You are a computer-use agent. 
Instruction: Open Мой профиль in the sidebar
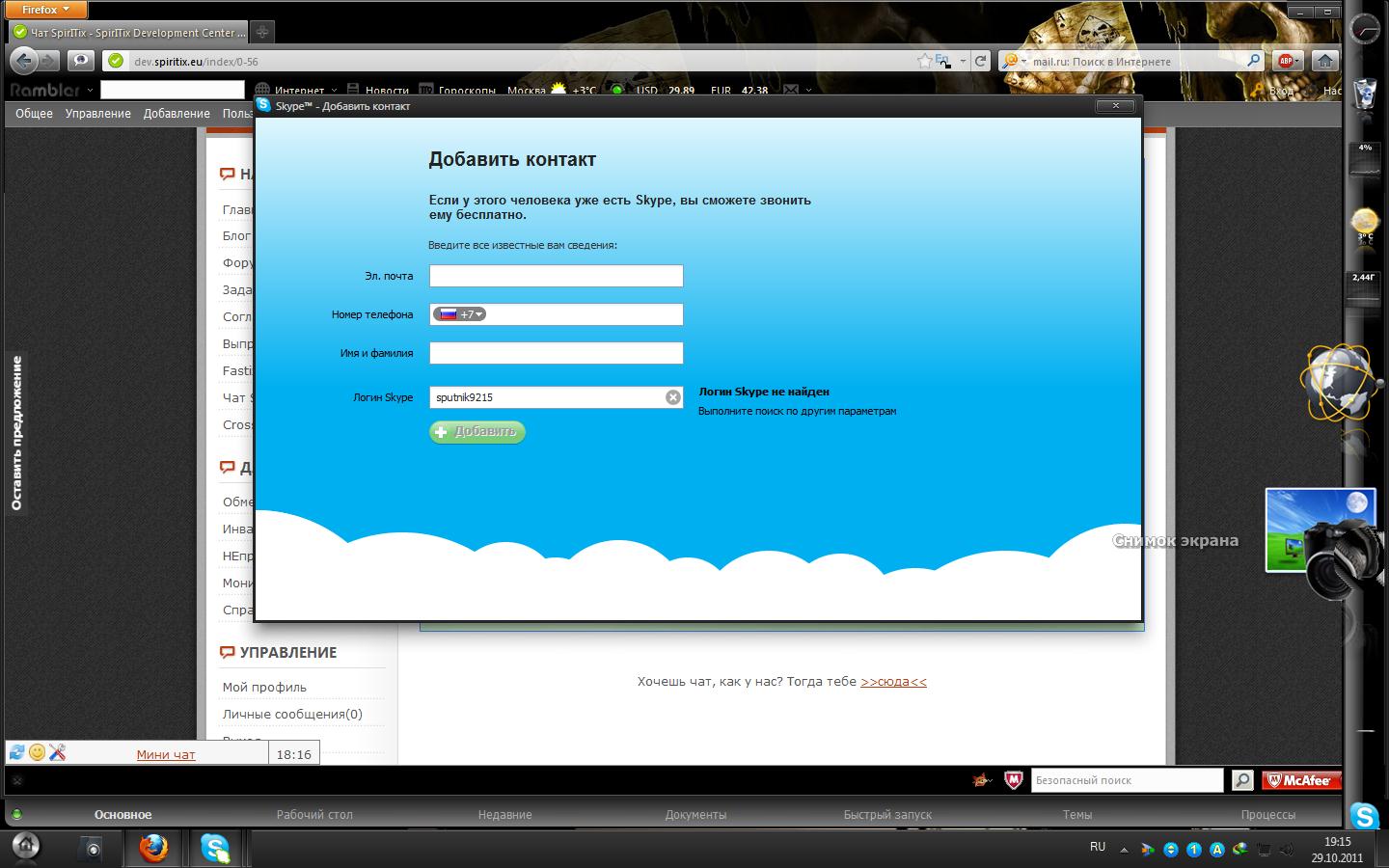point(264,688)
